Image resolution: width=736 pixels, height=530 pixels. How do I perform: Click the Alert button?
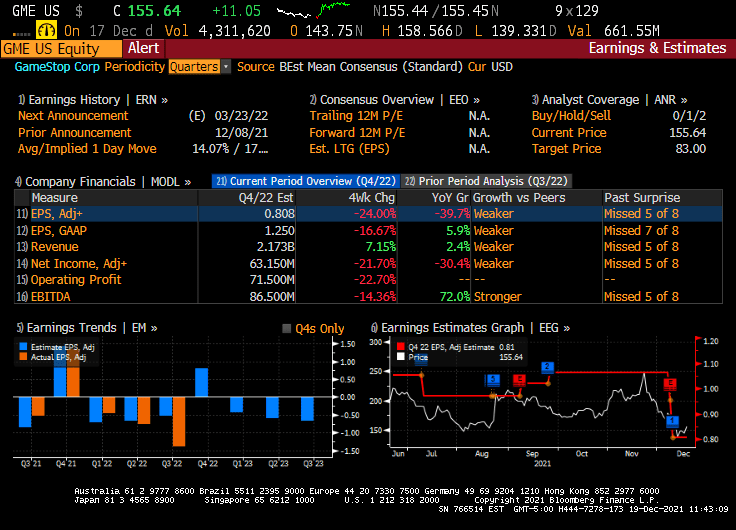click(143, 48)
